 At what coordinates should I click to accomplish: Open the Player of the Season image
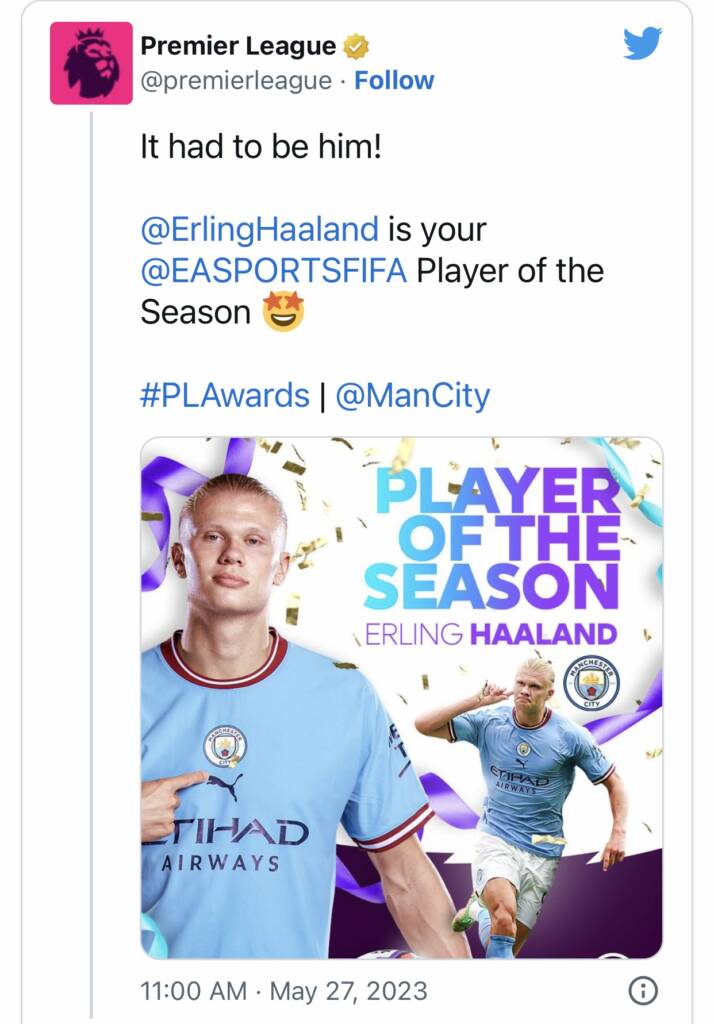click(x=402, y=697)
